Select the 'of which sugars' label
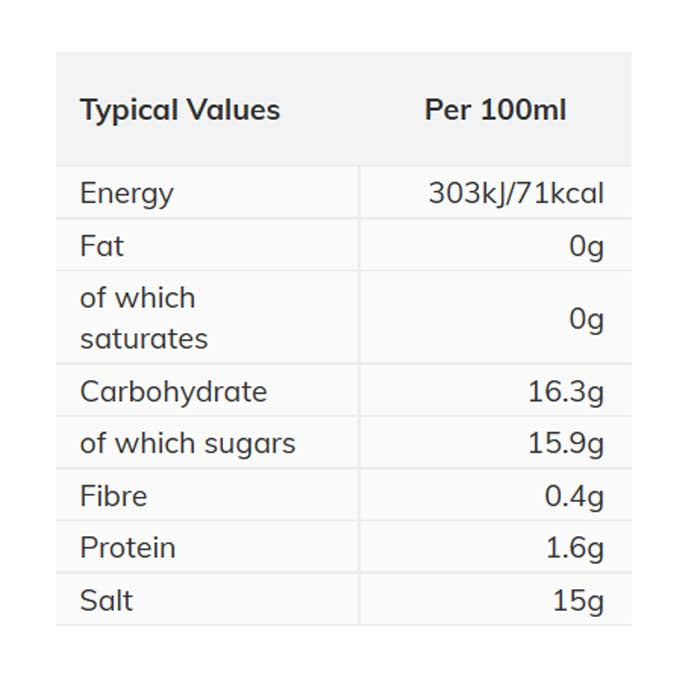Image resolution: width=700 pixels, height=700 pixels. pos(188,443)
